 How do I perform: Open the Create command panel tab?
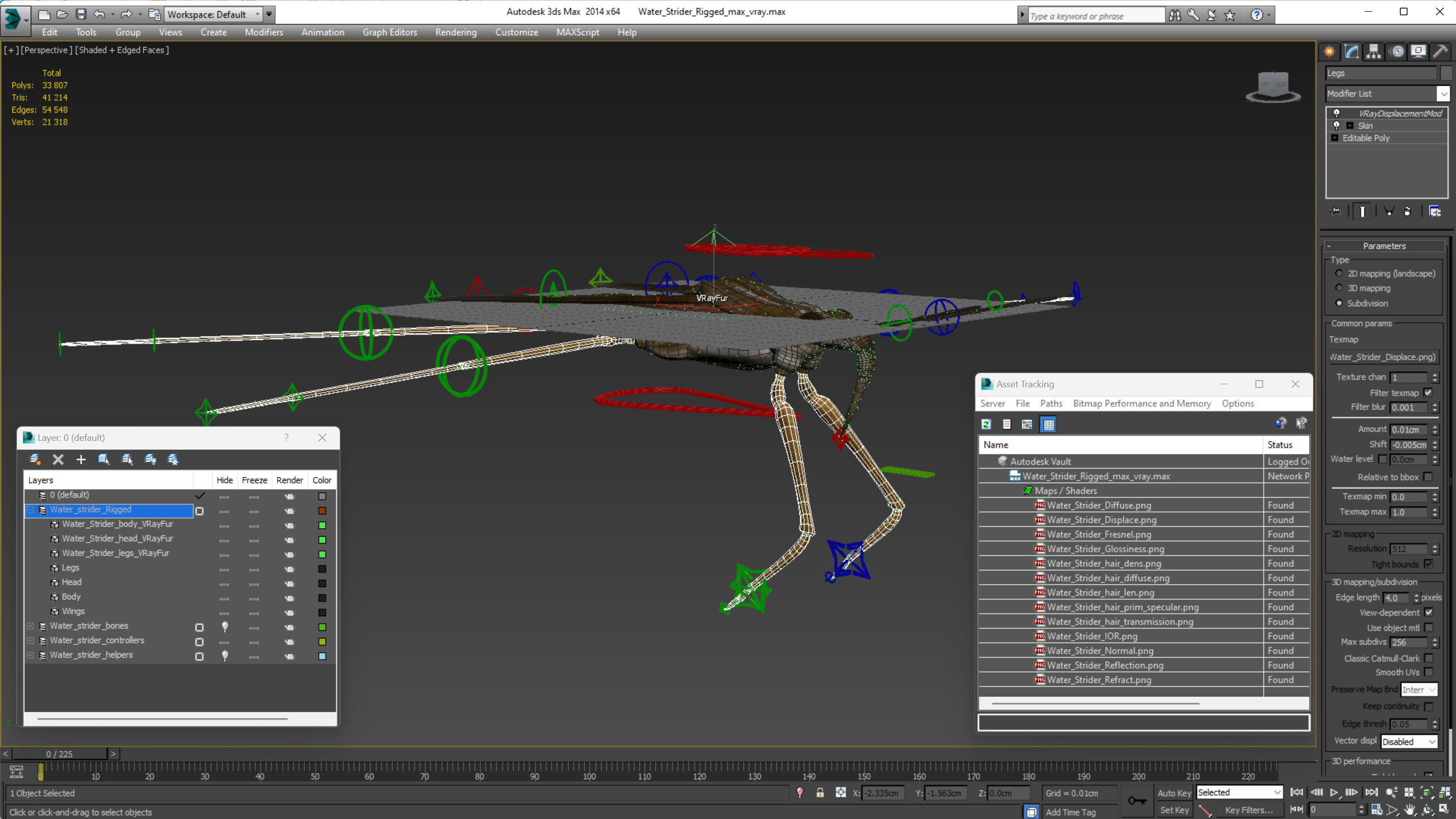(x=1329, y=52)
